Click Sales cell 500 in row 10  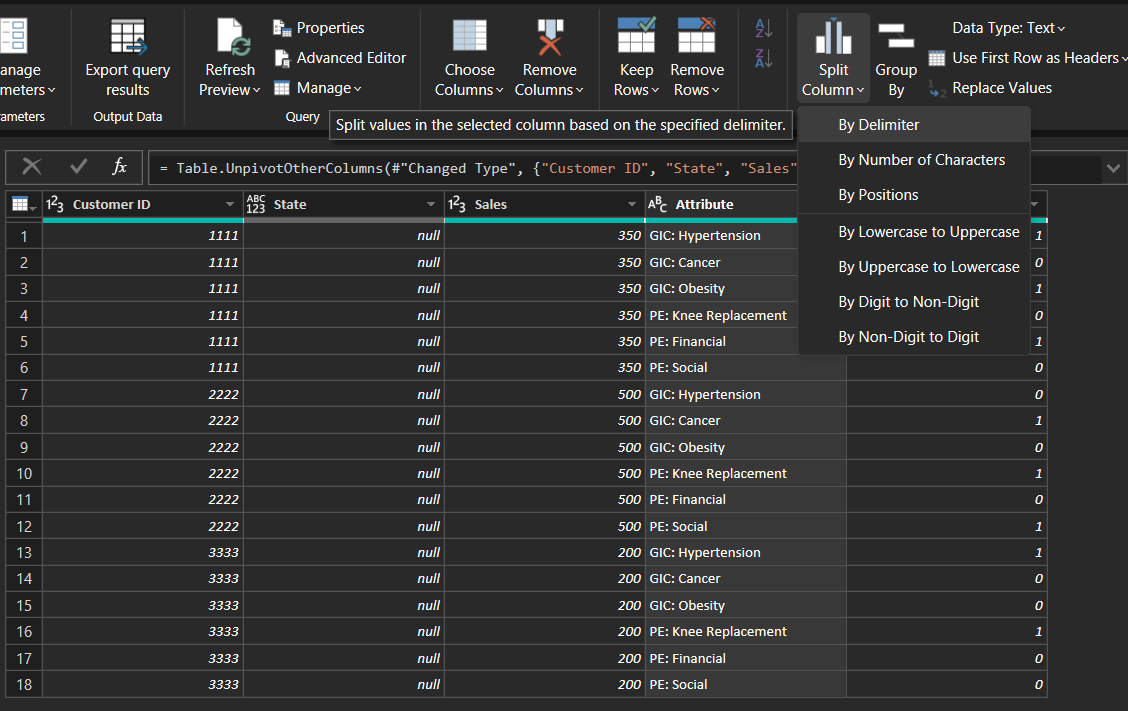(545, 474)
